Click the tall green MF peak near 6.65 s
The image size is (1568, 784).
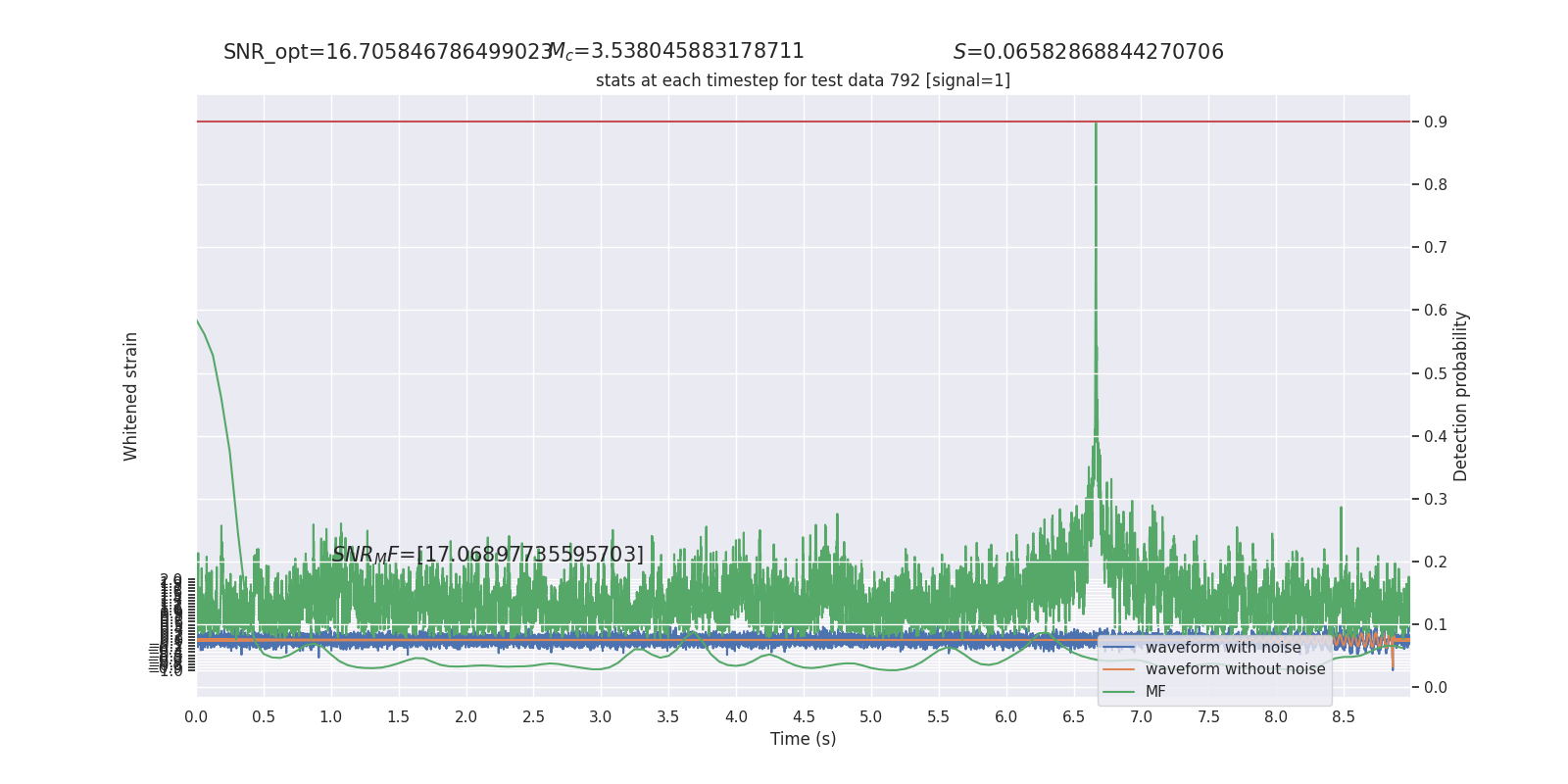(1096, 245)
